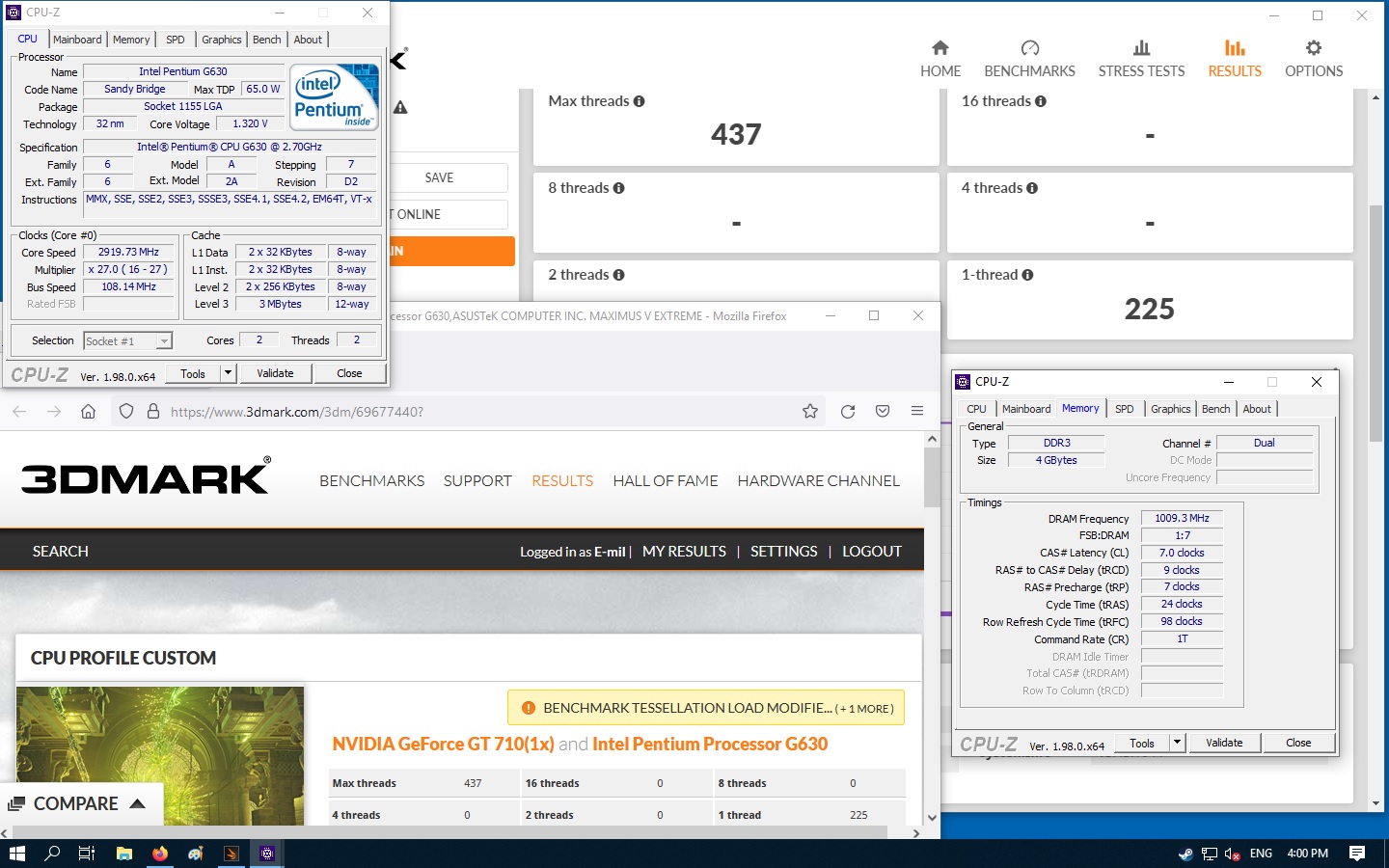Reload the Firefox page
The width and height of the screenshot is (1389, 868).
click(x=848, y=412)
